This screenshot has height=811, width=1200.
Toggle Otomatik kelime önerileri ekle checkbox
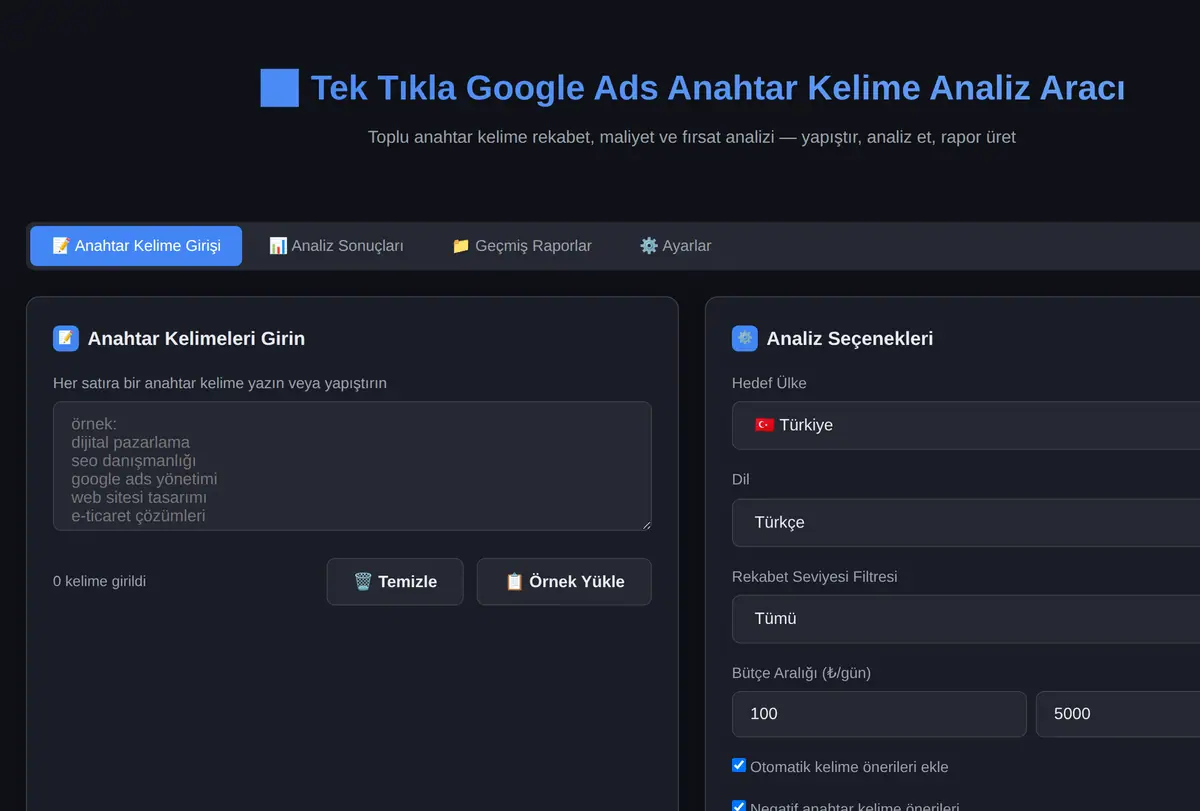(x=739, y=765)
